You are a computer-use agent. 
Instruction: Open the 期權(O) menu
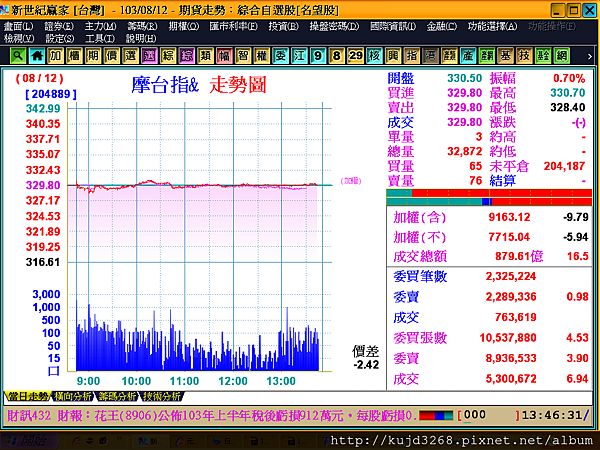coord(184,26)
